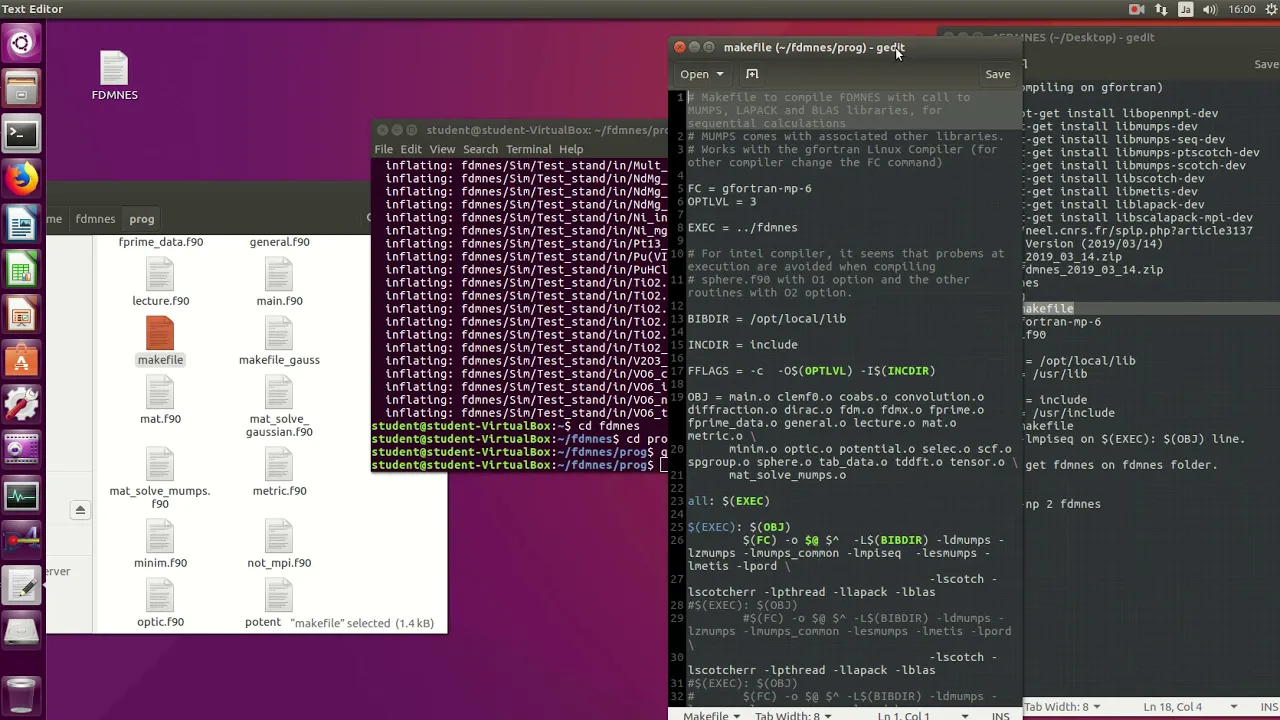The width and height of the screenshot is (1280, 720).
Task: Open the network indicator in top bar
Action: (x=1162, y=9)
